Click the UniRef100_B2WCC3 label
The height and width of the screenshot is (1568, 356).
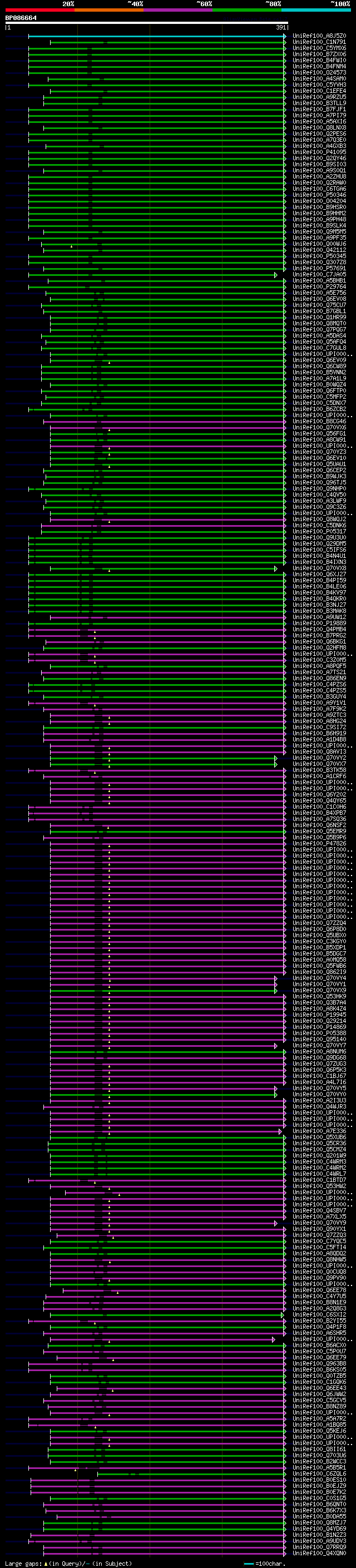pyautogui.click(x=319, y=1461)
